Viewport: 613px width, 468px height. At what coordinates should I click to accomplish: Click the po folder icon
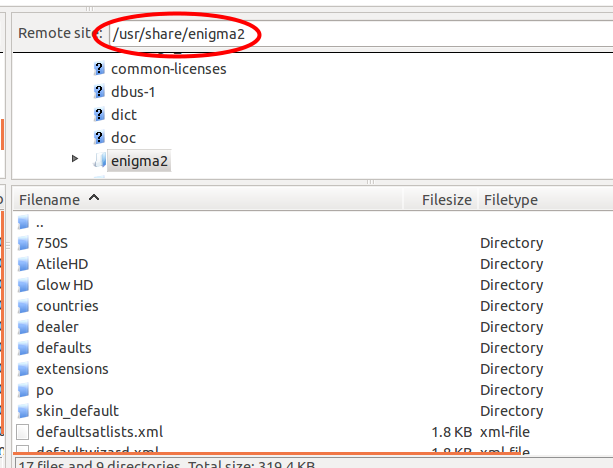(x=23, y=390)
